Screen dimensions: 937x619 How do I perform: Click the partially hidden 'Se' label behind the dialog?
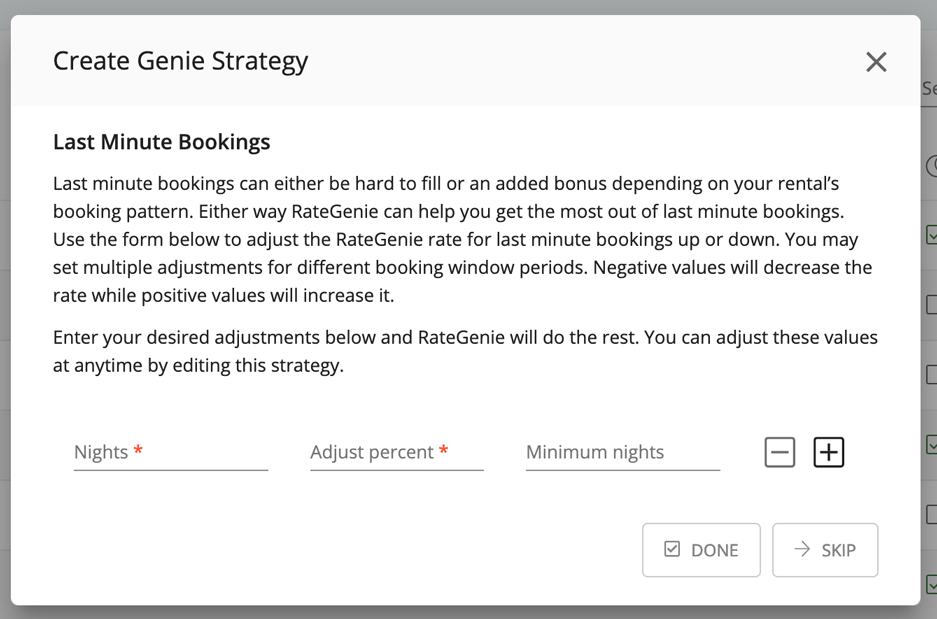(929, 88)
